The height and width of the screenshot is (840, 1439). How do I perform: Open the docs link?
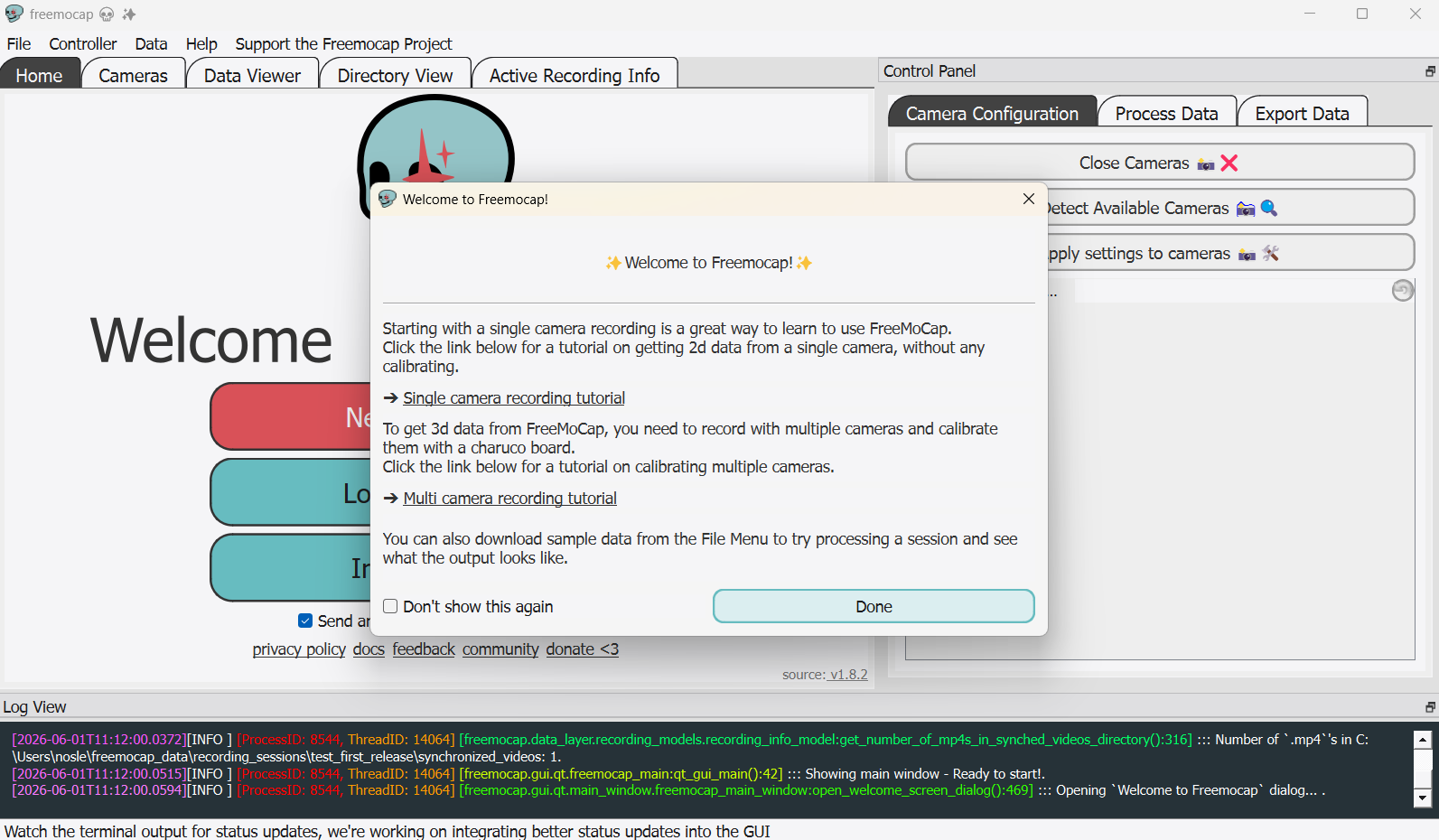pyautogui.click(x=369, y=649)
